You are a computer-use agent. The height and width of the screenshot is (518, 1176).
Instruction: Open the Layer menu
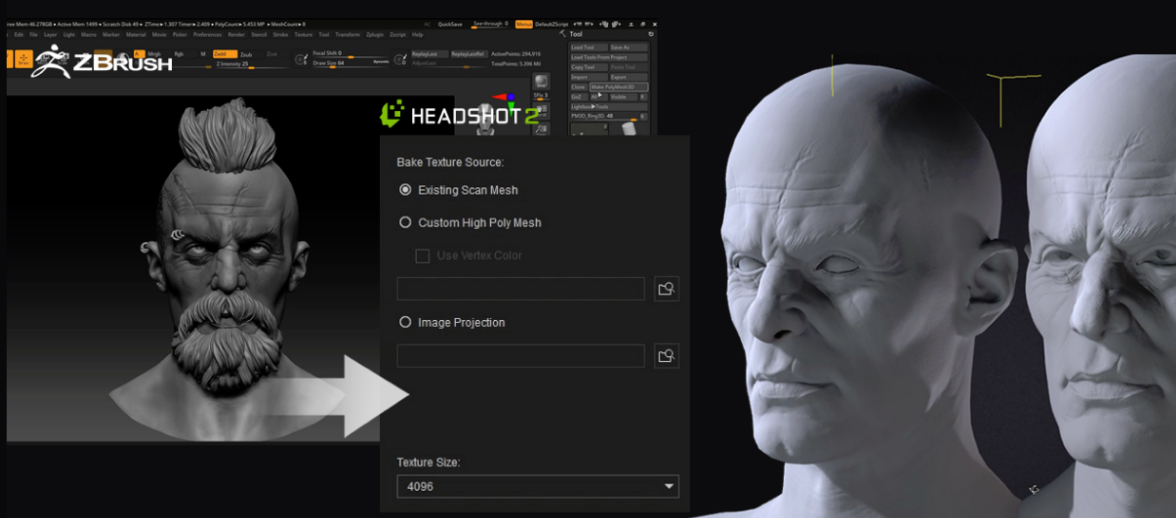tap(50, 34)
